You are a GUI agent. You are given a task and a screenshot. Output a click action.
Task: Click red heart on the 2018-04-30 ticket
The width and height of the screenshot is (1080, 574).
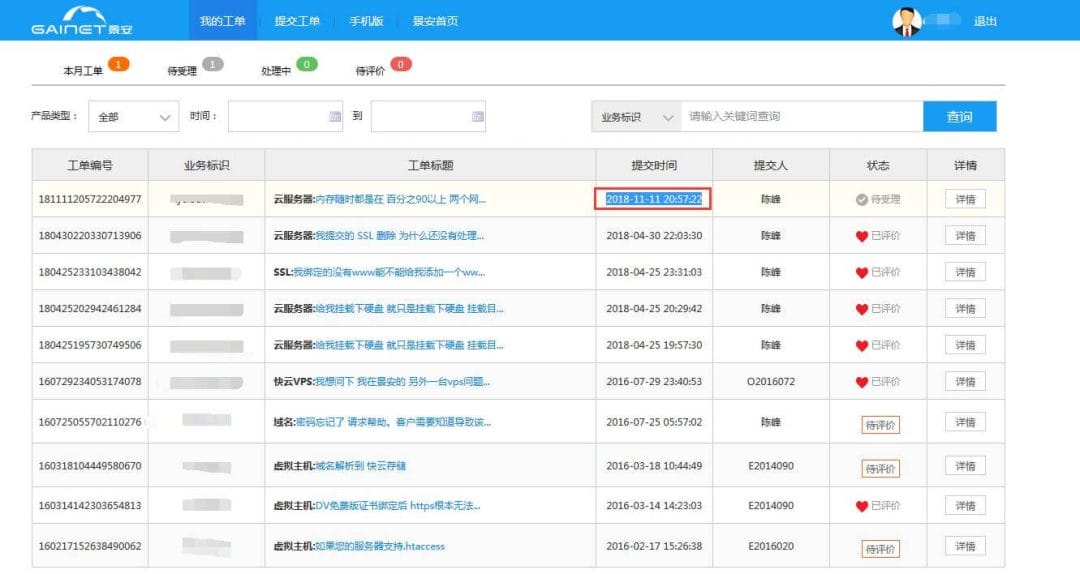pyautogui.click(x=861, y=236)
